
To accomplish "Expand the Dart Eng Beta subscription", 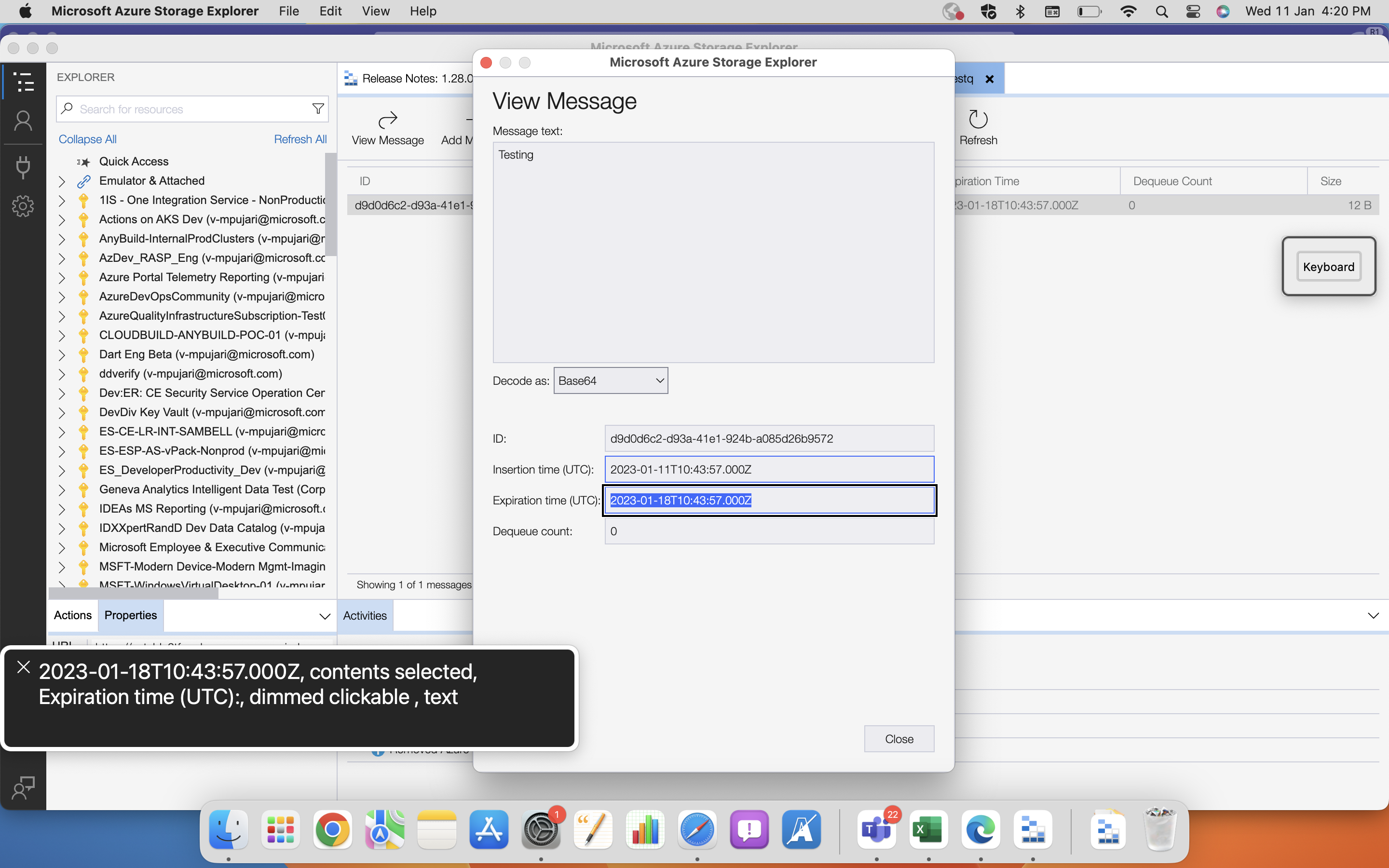I will [62, 355].
